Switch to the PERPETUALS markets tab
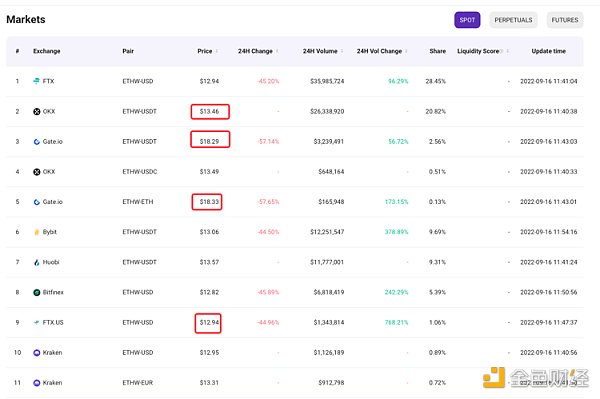 point(513,20)
